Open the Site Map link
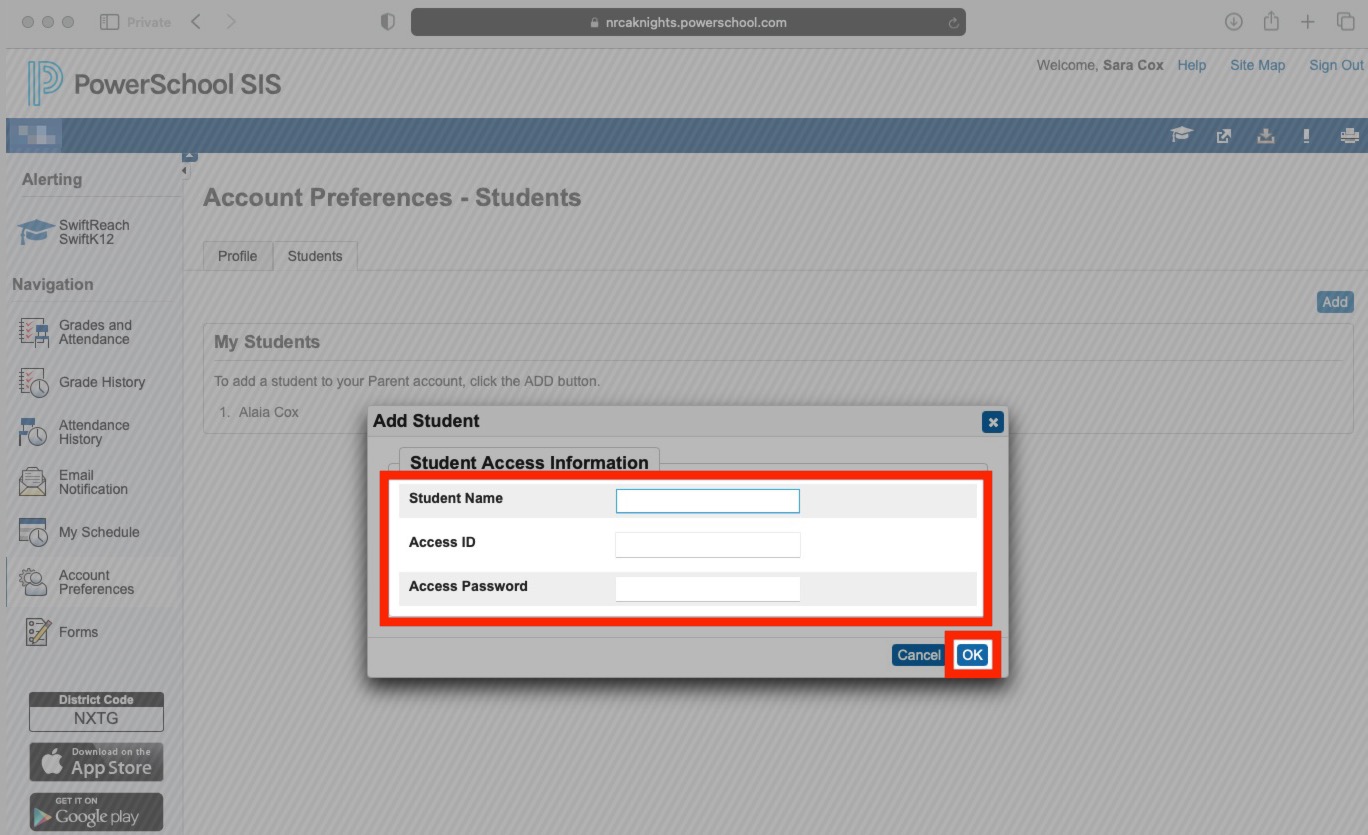1368x835 pixels. click(x=1257, y=65)
